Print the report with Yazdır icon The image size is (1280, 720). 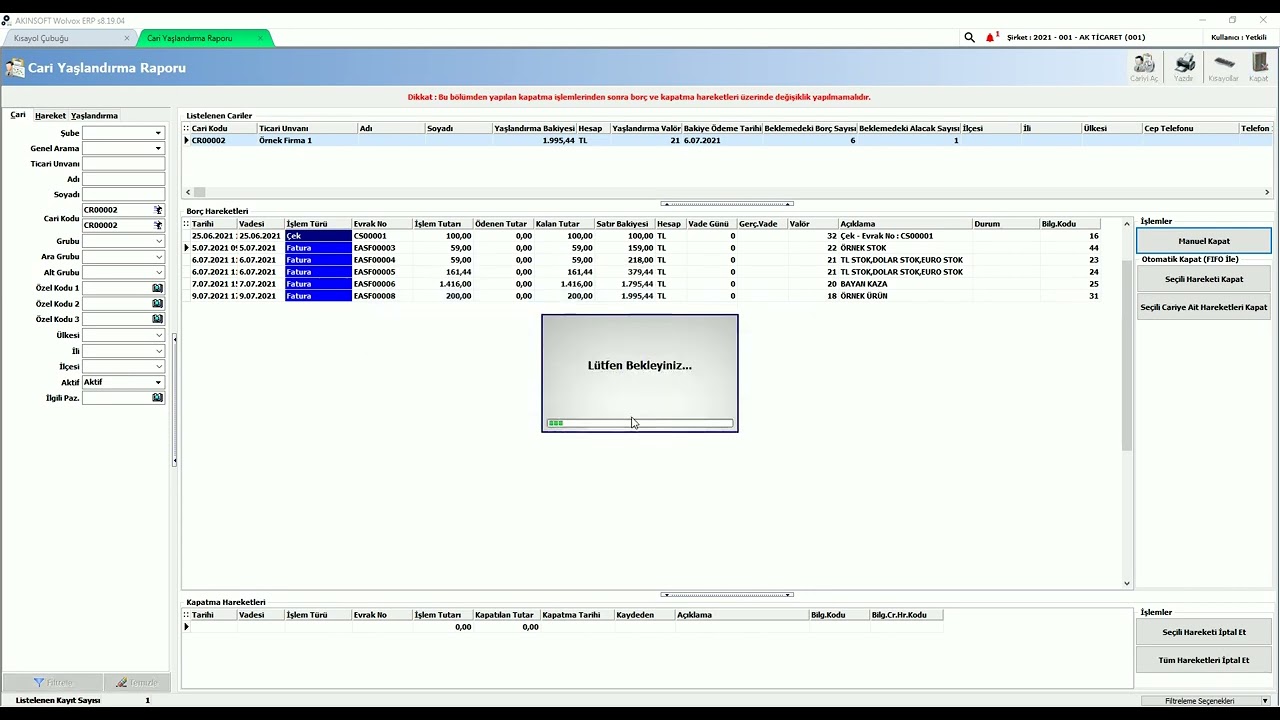[1184, 67]
